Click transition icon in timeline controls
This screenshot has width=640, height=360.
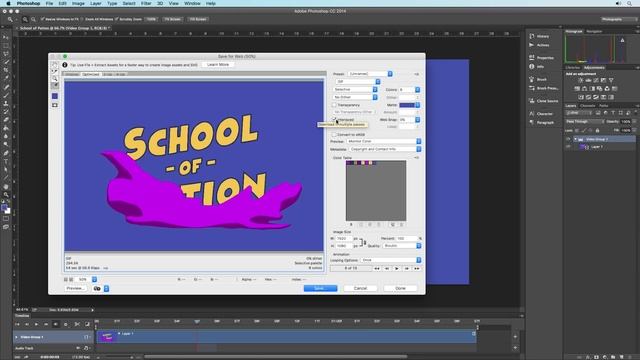(87, 324)
